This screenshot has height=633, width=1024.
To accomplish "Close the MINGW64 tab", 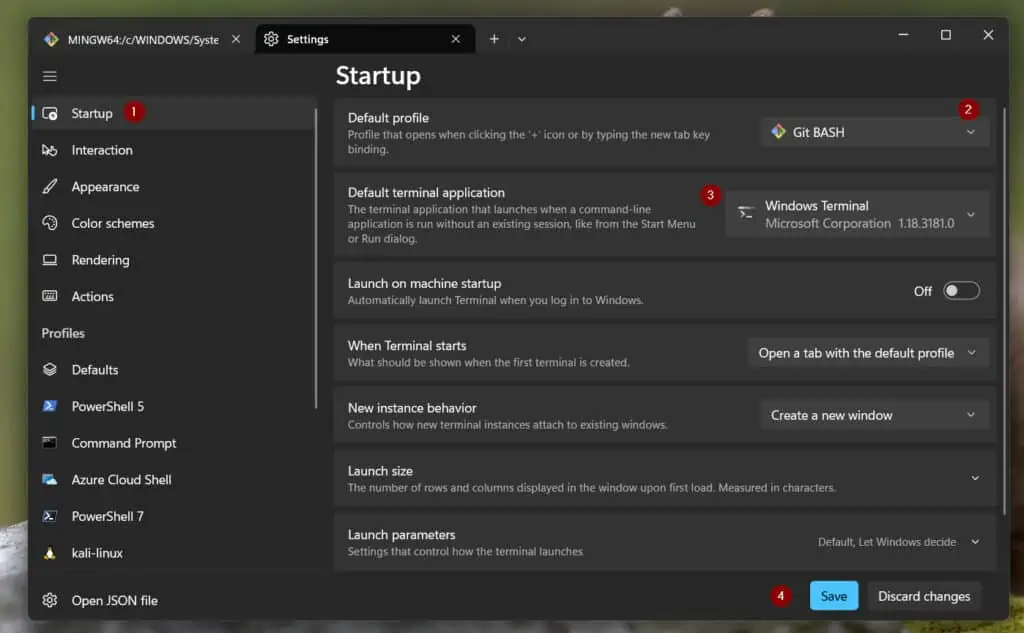I will [x=236, y=39].
